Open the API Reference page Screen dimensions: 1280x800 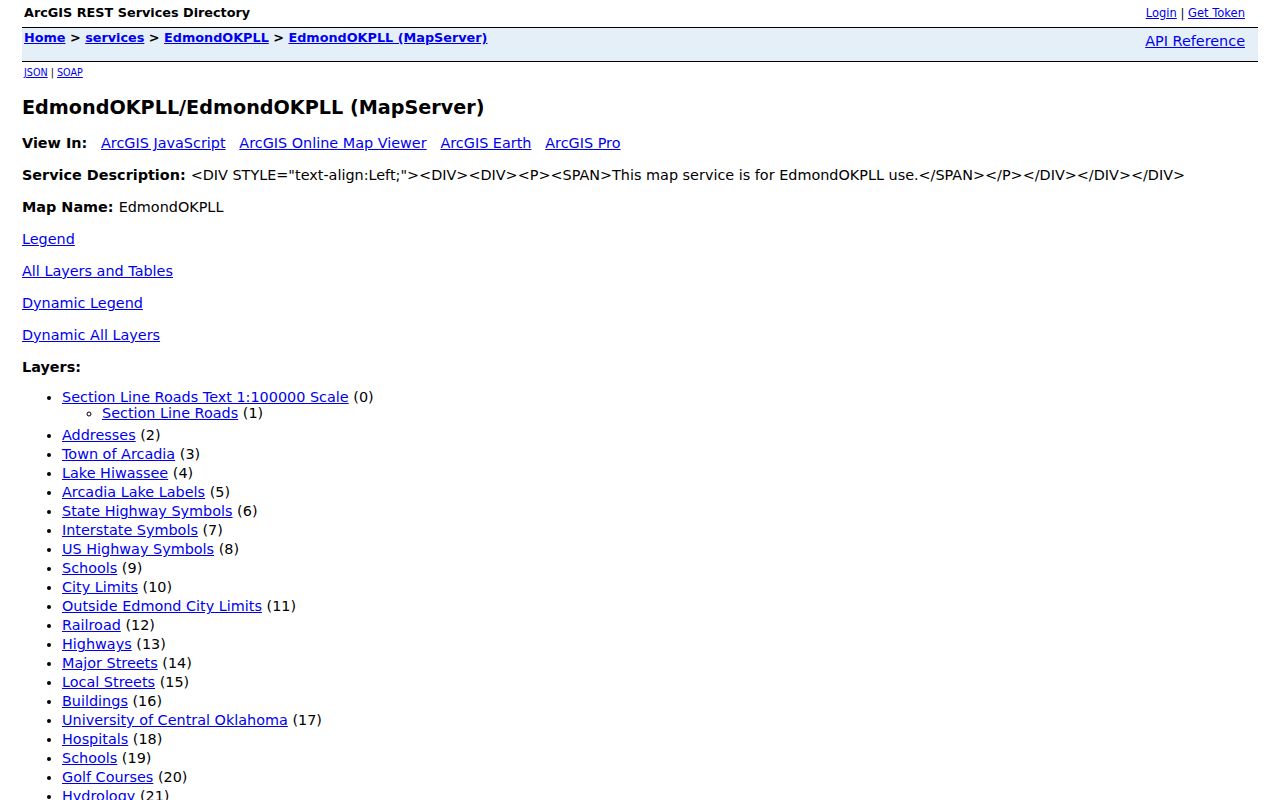point(1195,41)
